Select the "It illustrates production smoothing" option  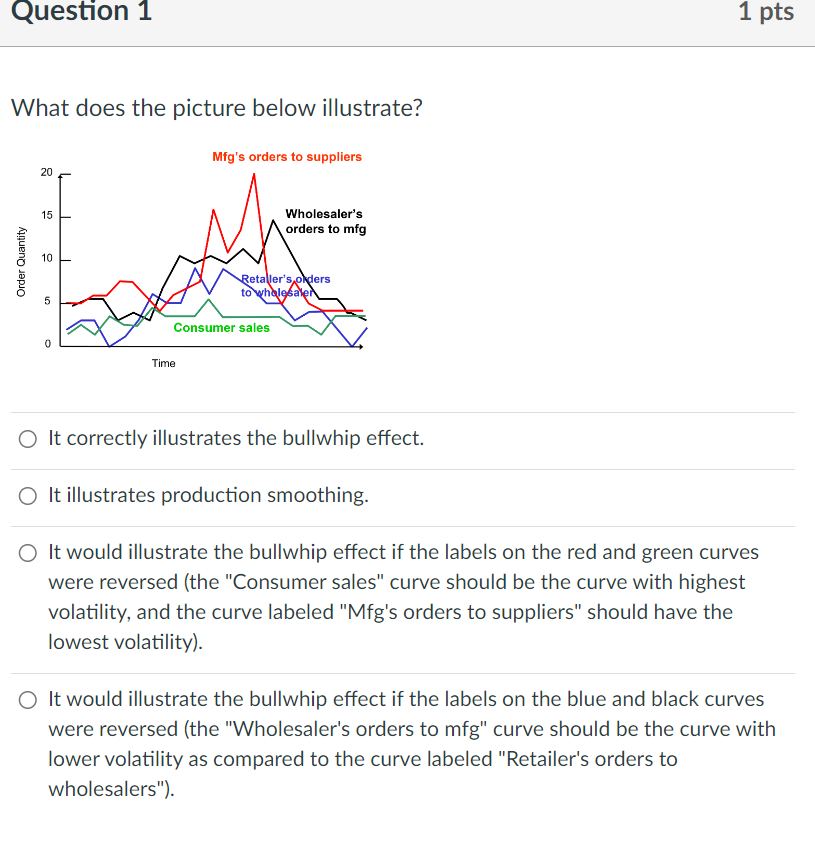click(x=27, y=495)
